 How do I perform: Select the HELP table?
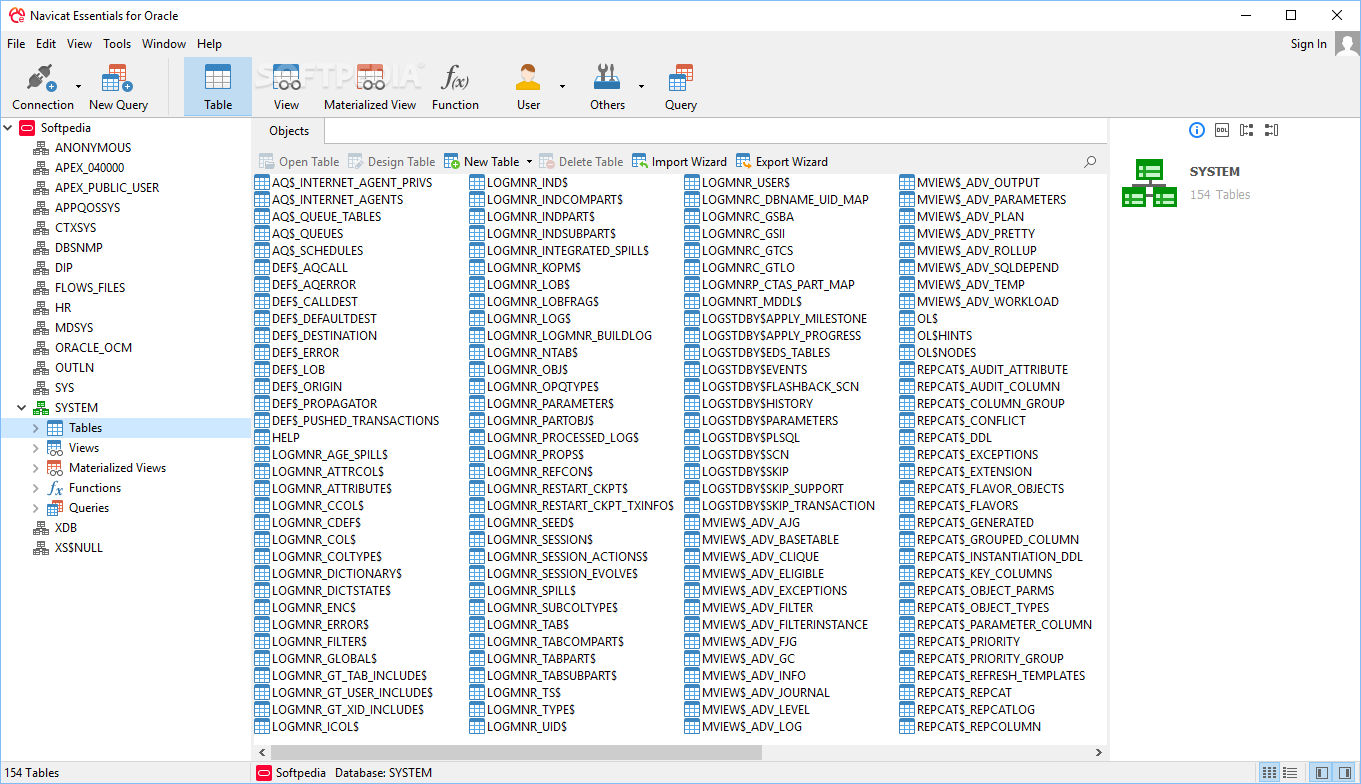[x=277, y=438]
